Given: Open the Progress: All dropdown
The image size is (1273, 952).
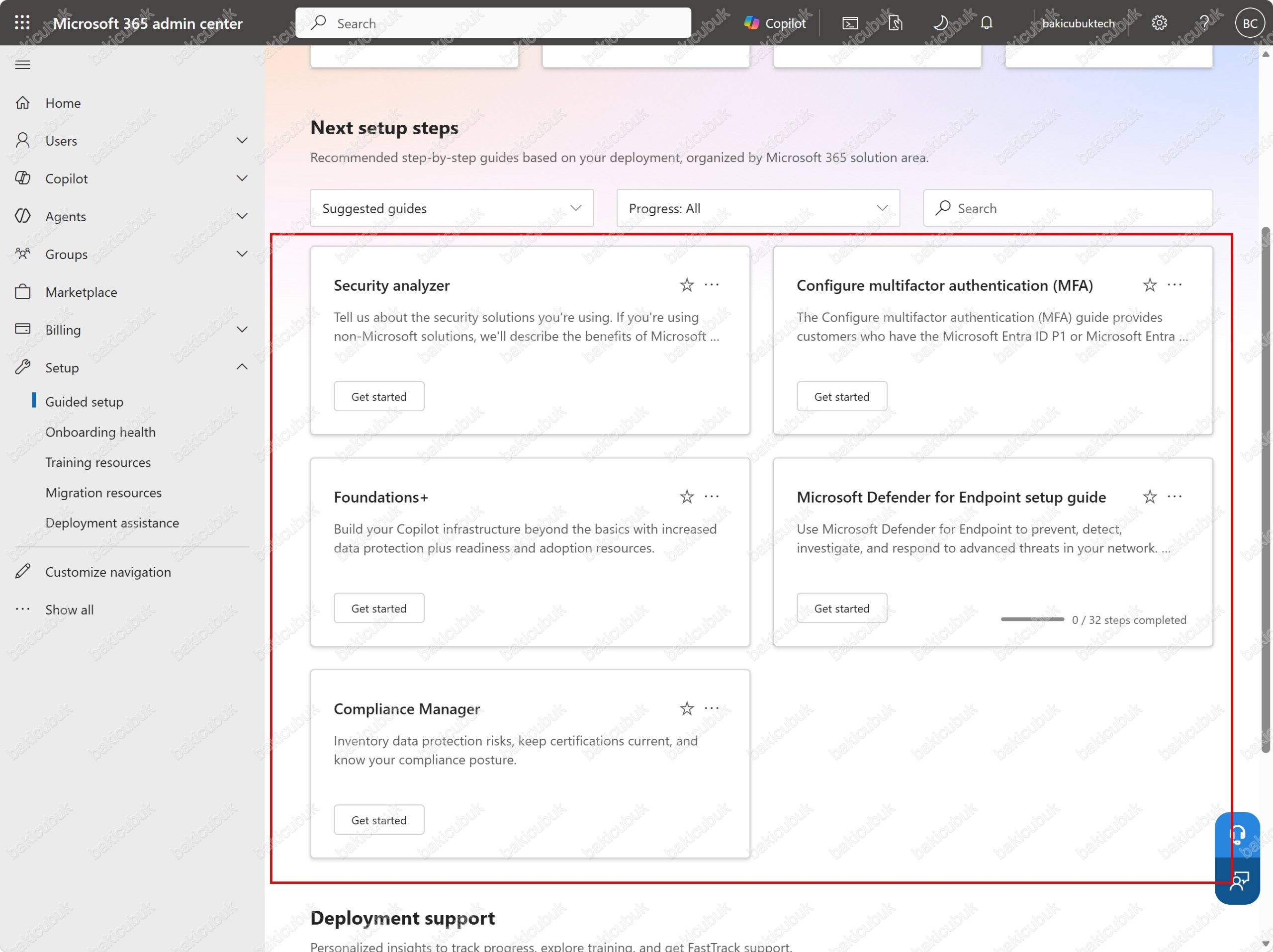Looking at the screenshot, I should pos(758,208).
